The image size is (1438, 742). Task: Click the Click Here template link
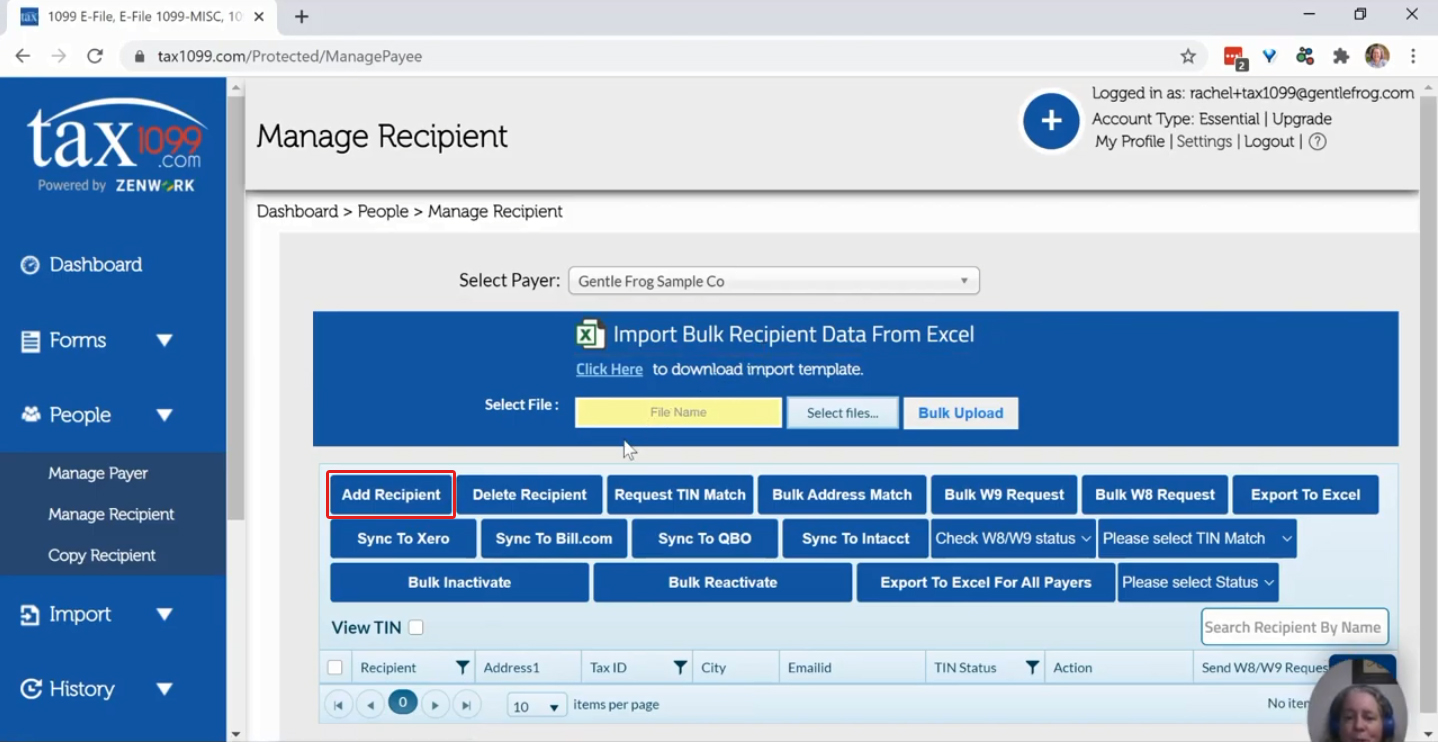609,369
